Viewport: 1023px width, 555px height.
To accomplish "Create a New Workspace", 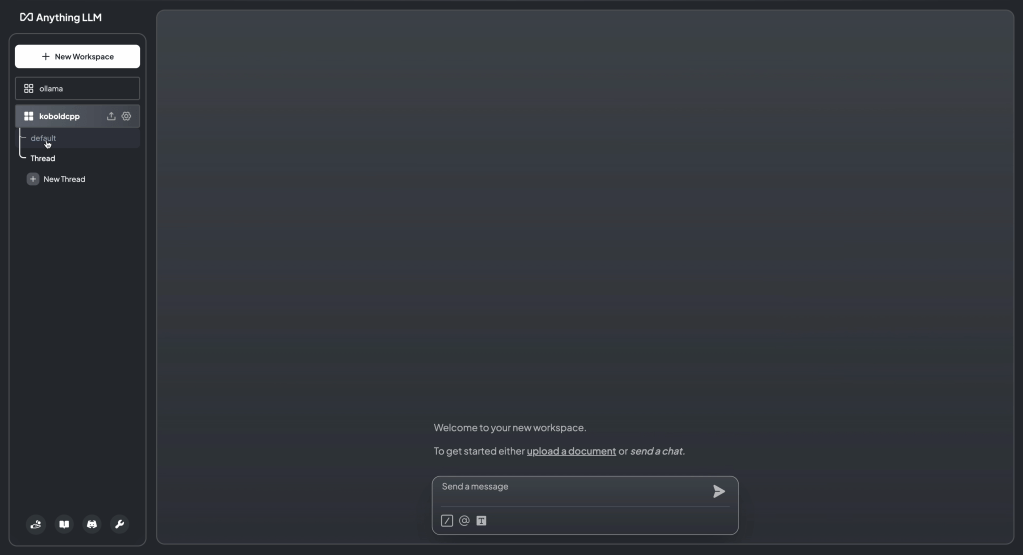I will click(x=78, y=57).
